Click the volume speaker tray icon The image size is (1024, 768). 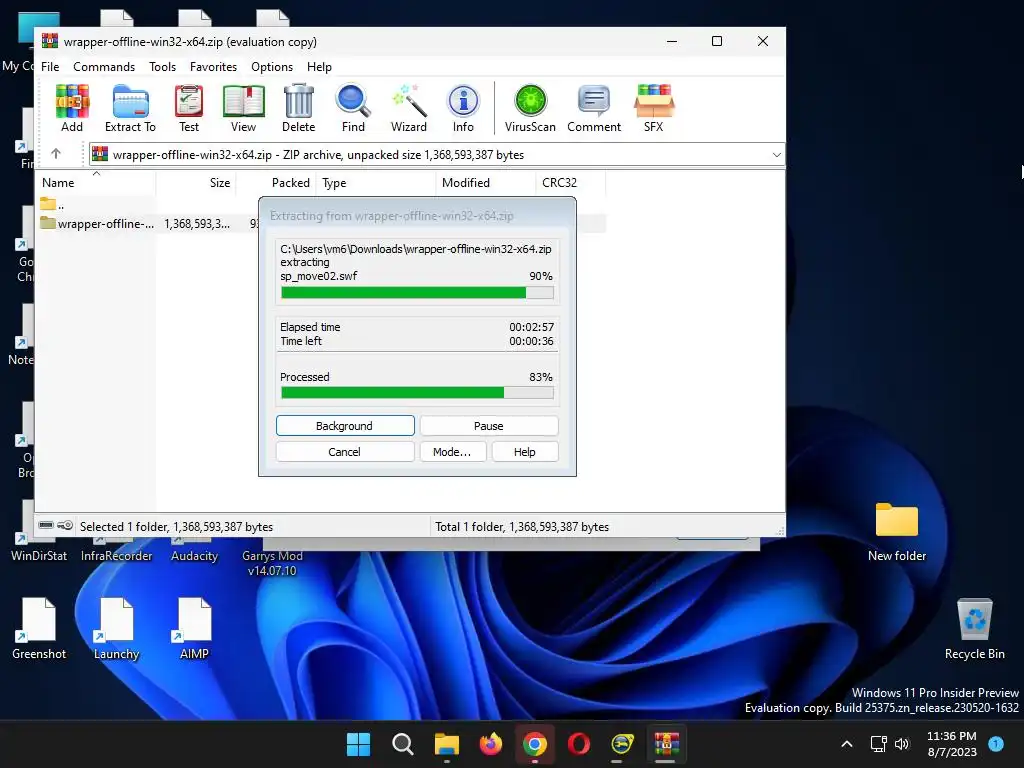pos(902,744)
